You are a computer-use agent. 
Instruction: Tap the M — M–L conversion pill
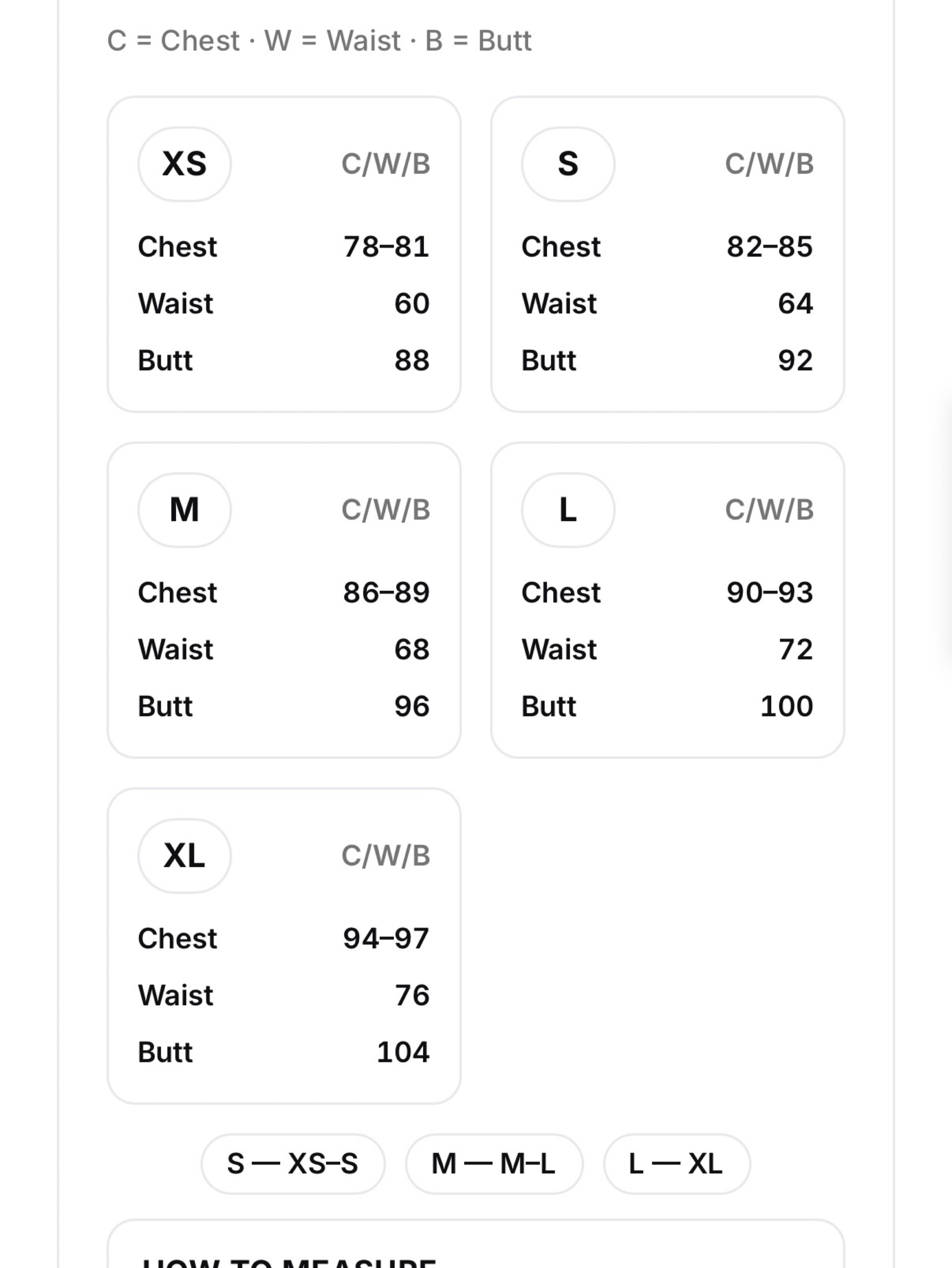click(494, 1164)
